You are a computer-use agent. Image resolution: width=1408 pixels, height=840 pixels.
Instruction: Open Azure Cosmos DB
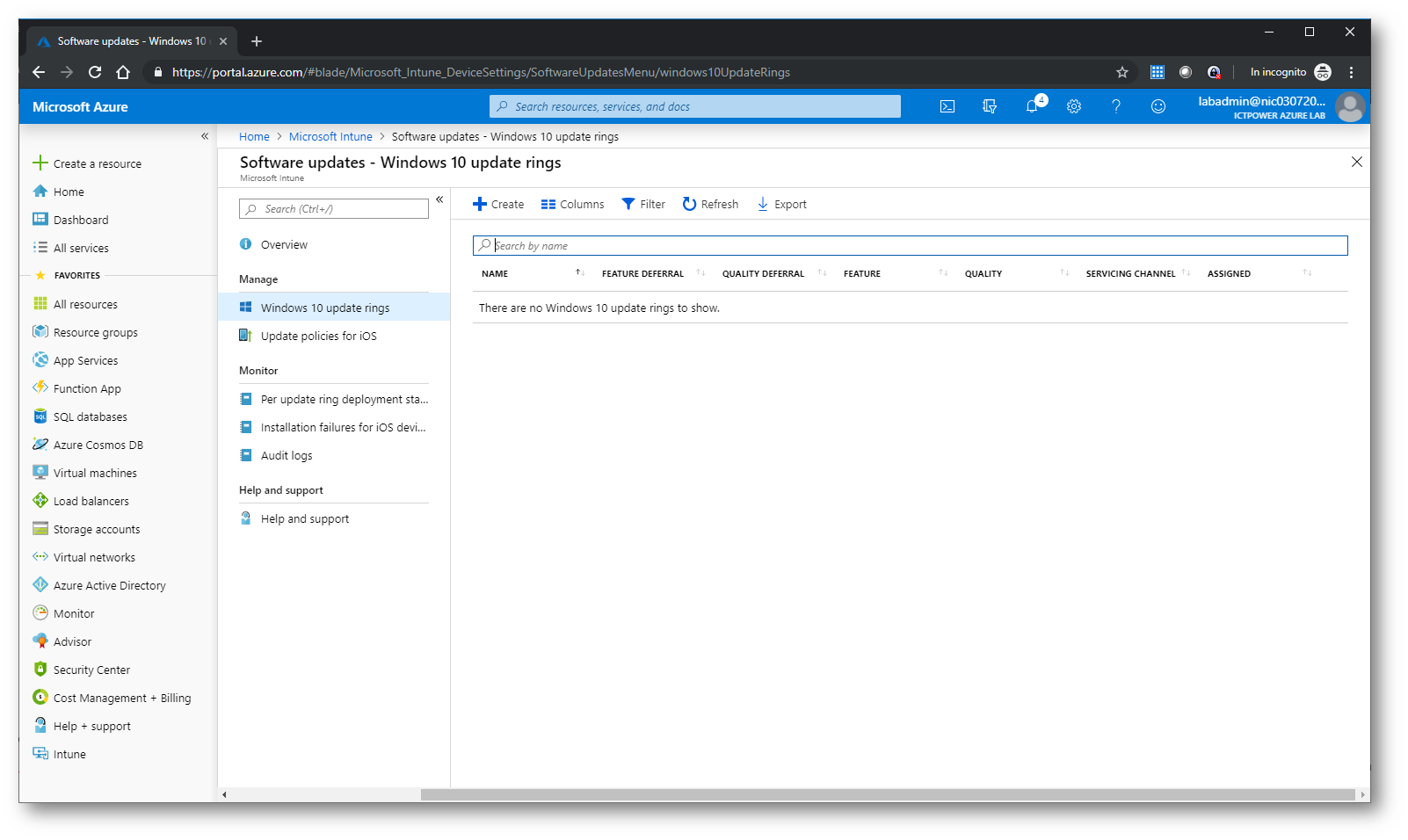click(88, 445)
